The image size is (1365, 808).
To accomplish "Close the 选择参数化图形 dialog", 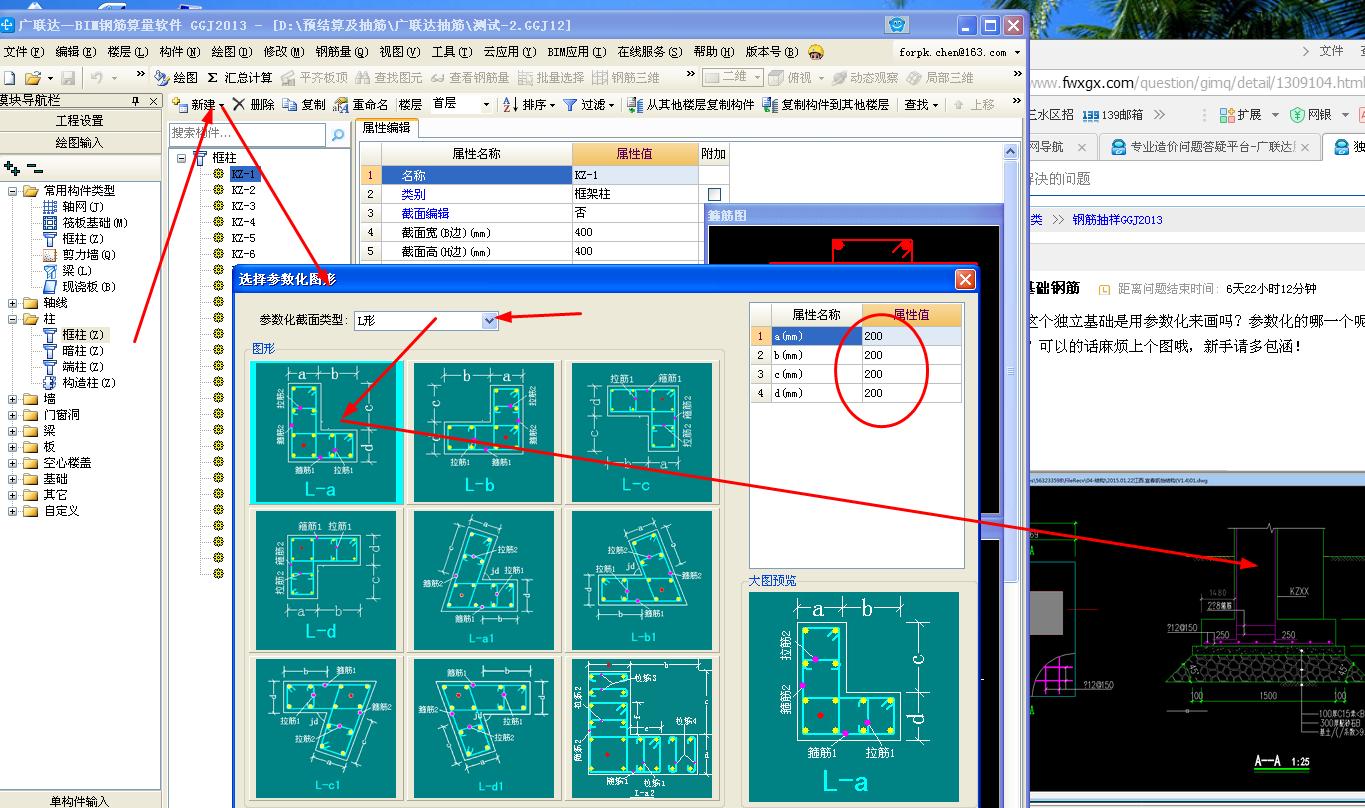I will pyautogui.click(x=965, y=279).
